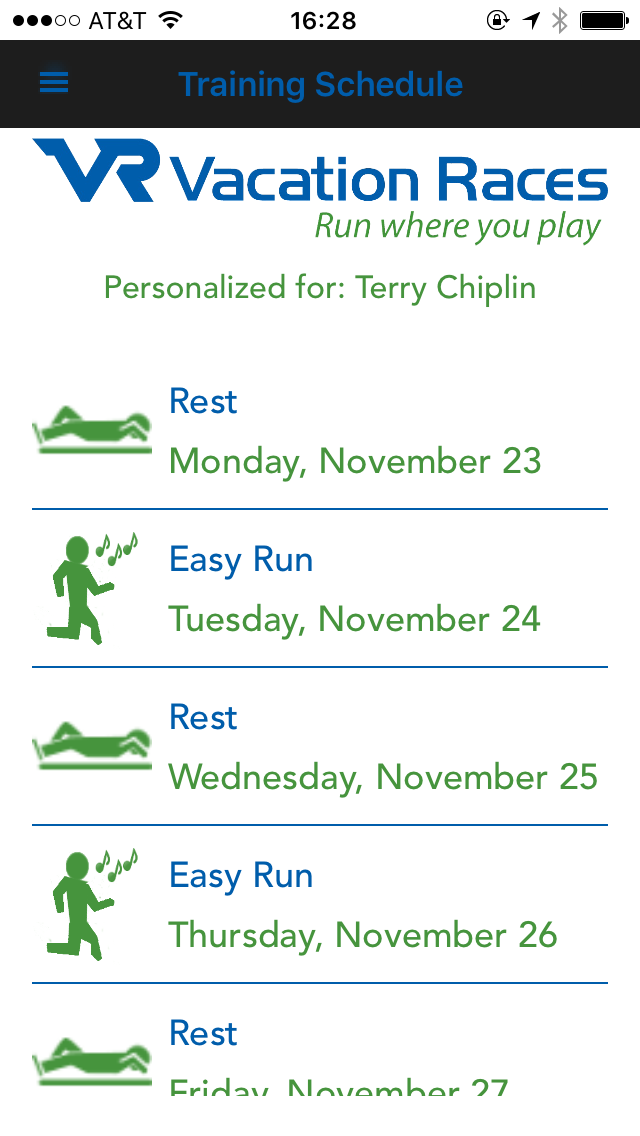
Task: Select Thursday, November 26 date
Action: [x=363, y=935]
